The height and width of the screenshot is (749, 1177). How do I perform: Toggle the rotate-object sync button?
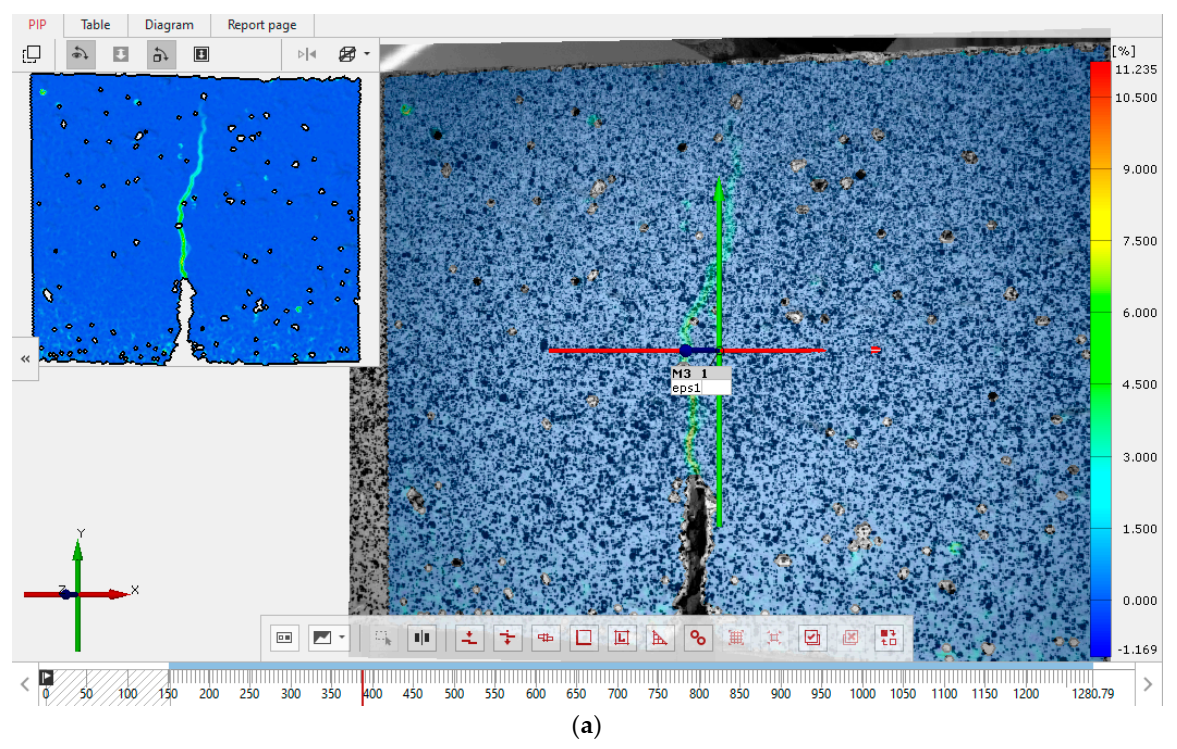click(162, 54)
